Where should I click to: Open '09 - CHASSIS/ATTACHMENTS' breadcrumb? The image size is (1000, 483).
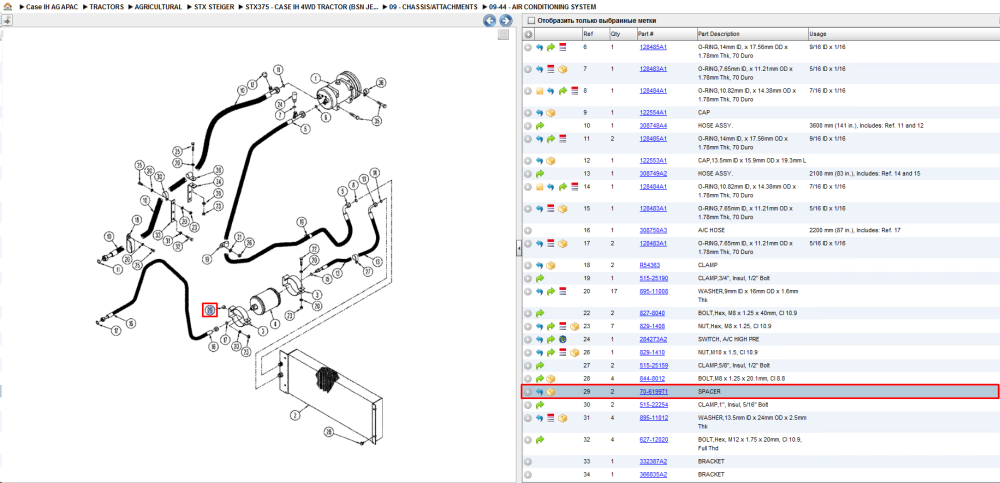[x=434, y=6]
